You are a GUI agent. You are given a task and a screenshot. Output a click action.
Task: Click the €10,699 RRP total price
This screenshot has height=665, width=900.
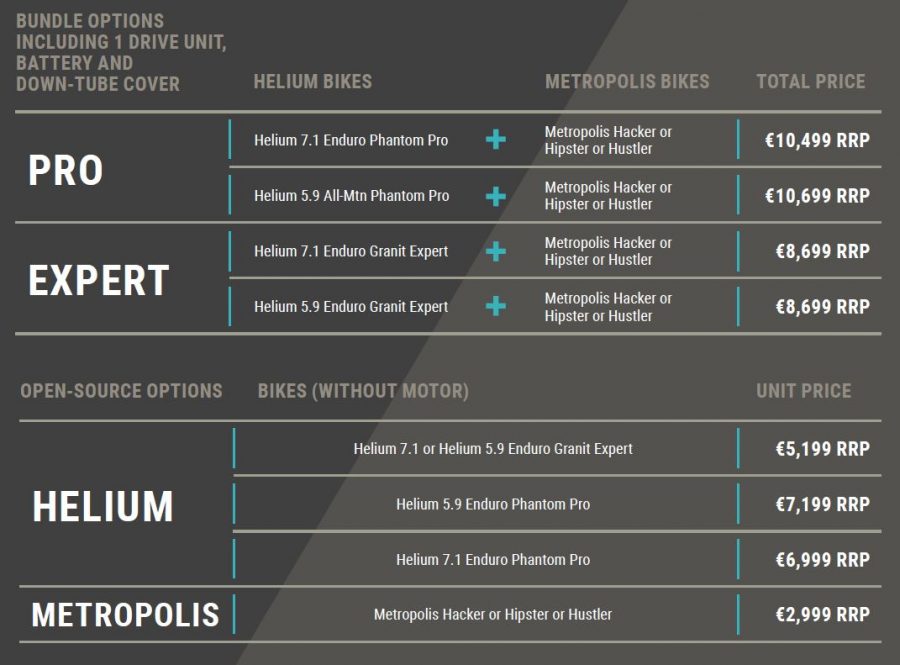[x=817, y=196]
